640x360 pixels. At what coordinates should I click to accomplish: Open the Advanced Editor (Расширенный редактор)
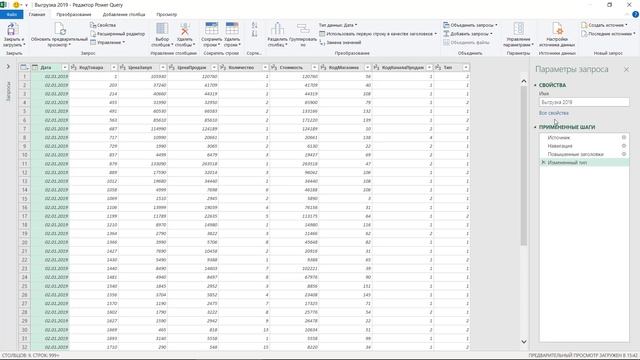pos(118,34)
